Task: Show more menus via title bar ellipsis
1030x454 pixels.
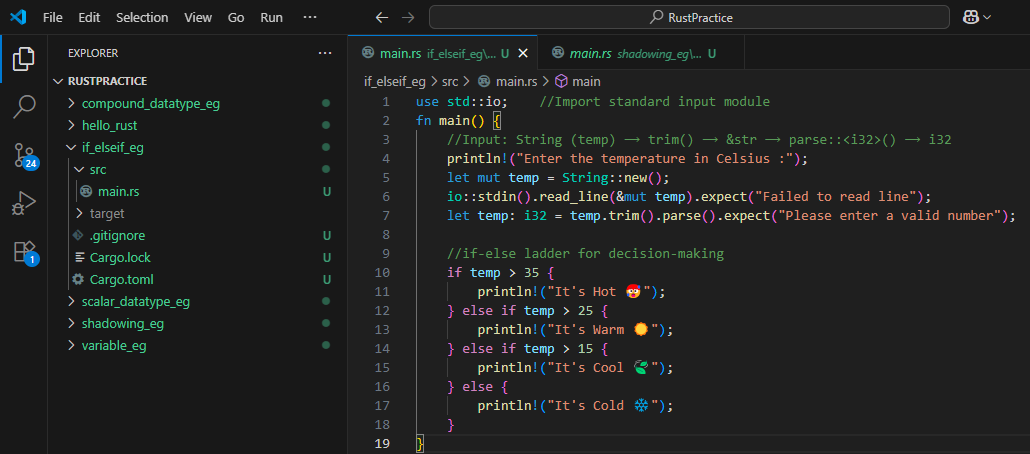Action: pos(310,18)
